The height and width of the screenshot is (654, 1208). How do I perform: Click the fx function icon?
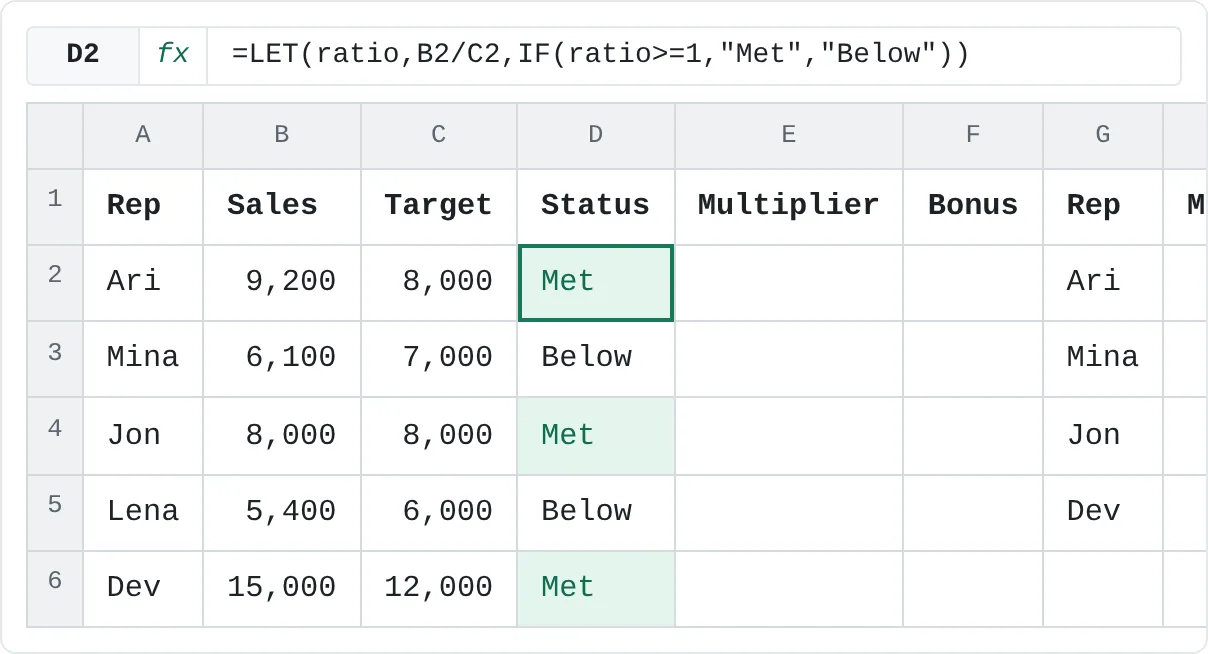(x=173, y=54)
